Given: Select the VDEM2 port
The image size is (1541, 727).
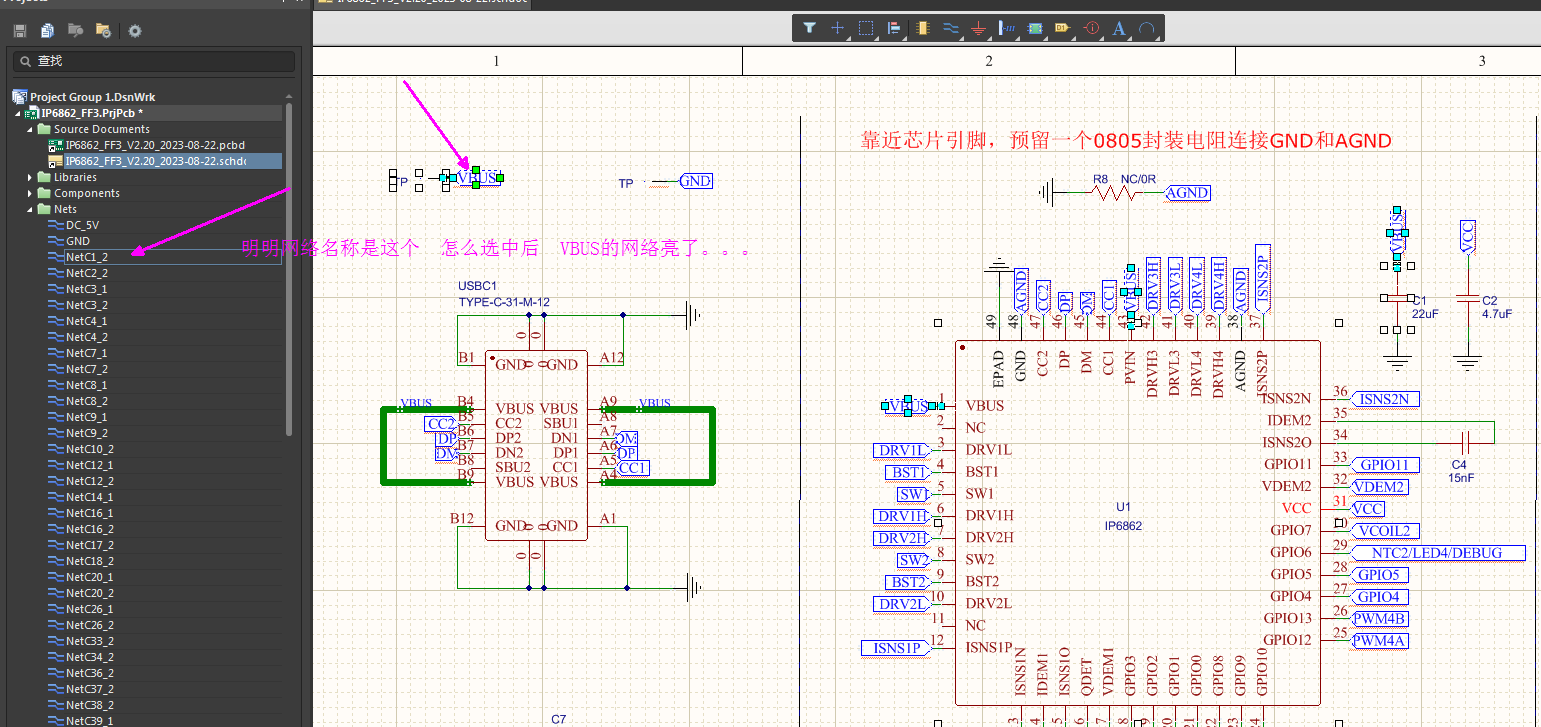Looking at the screenshot, I should pyautogui.click(x=1380, y=487).
